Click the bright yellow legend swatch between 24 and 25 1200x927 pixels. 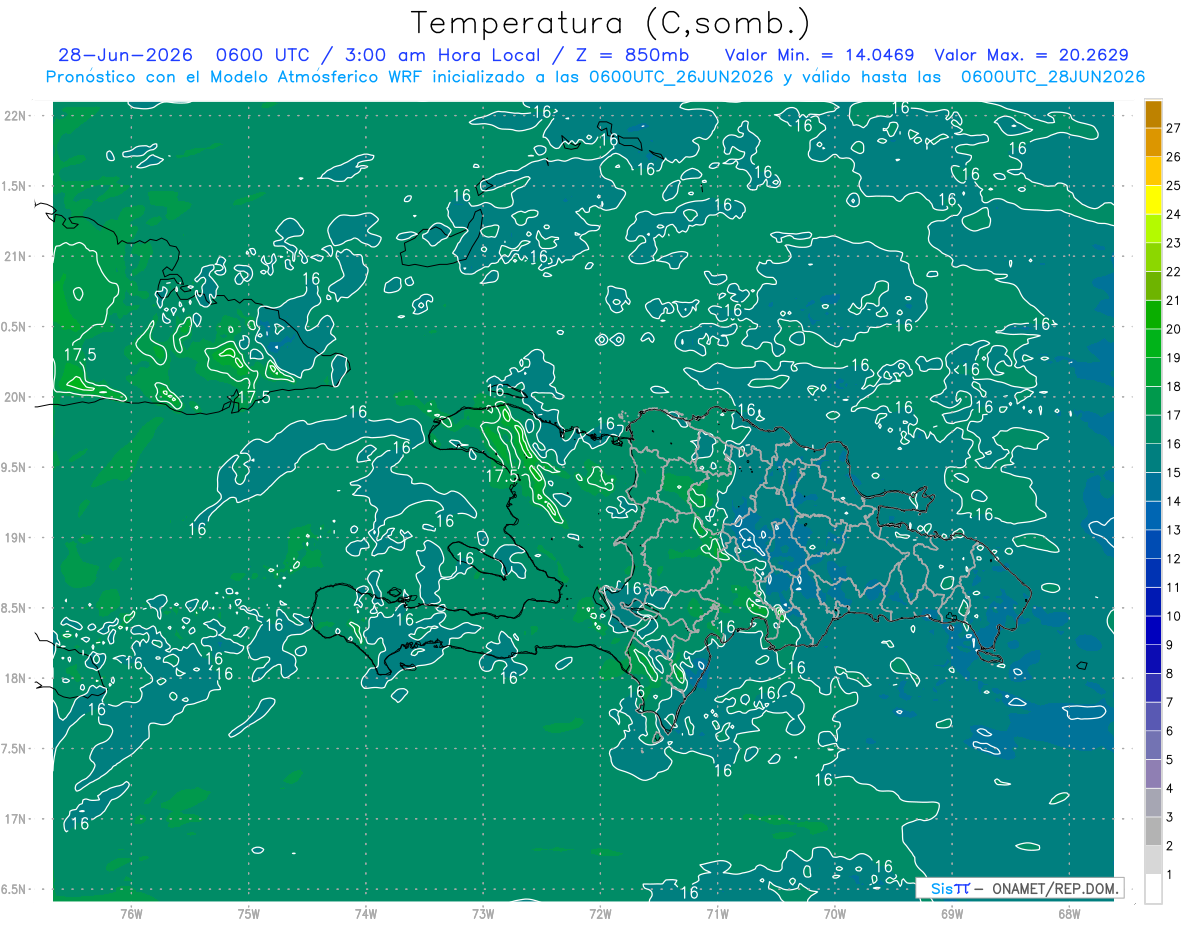tap(1153, 200)
